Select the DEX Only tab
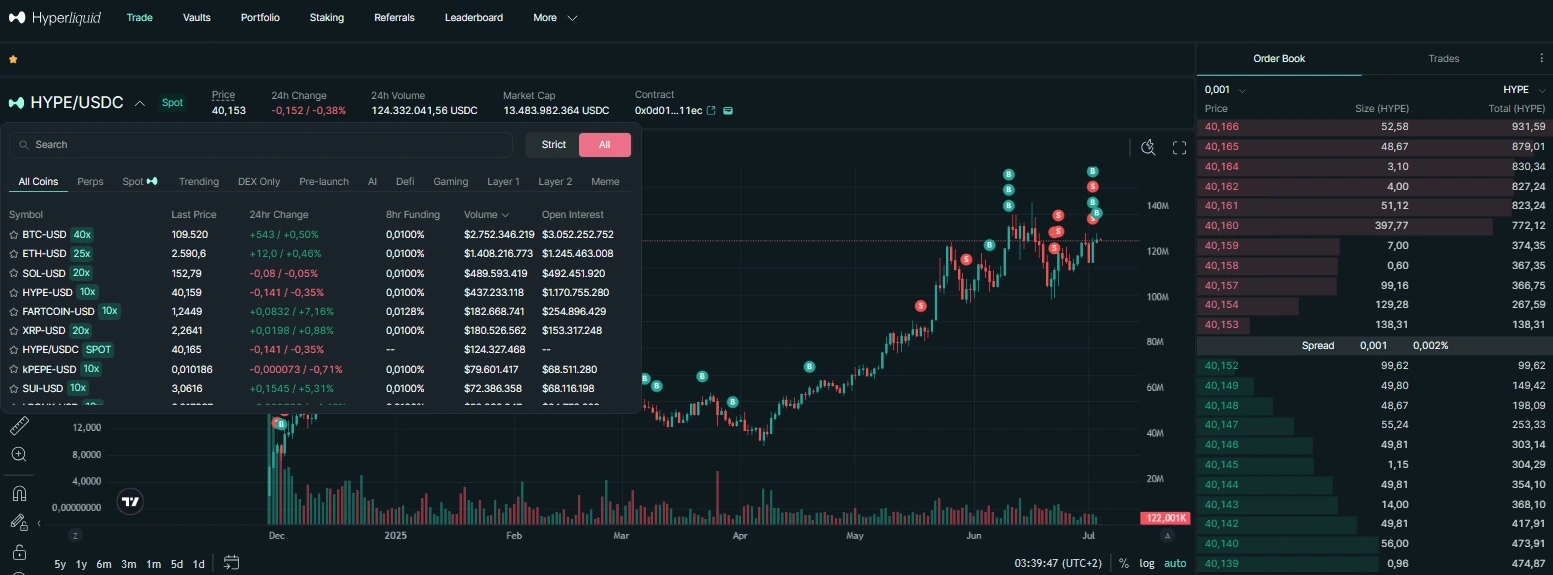The image size is (1553, 575). [259, 182]
